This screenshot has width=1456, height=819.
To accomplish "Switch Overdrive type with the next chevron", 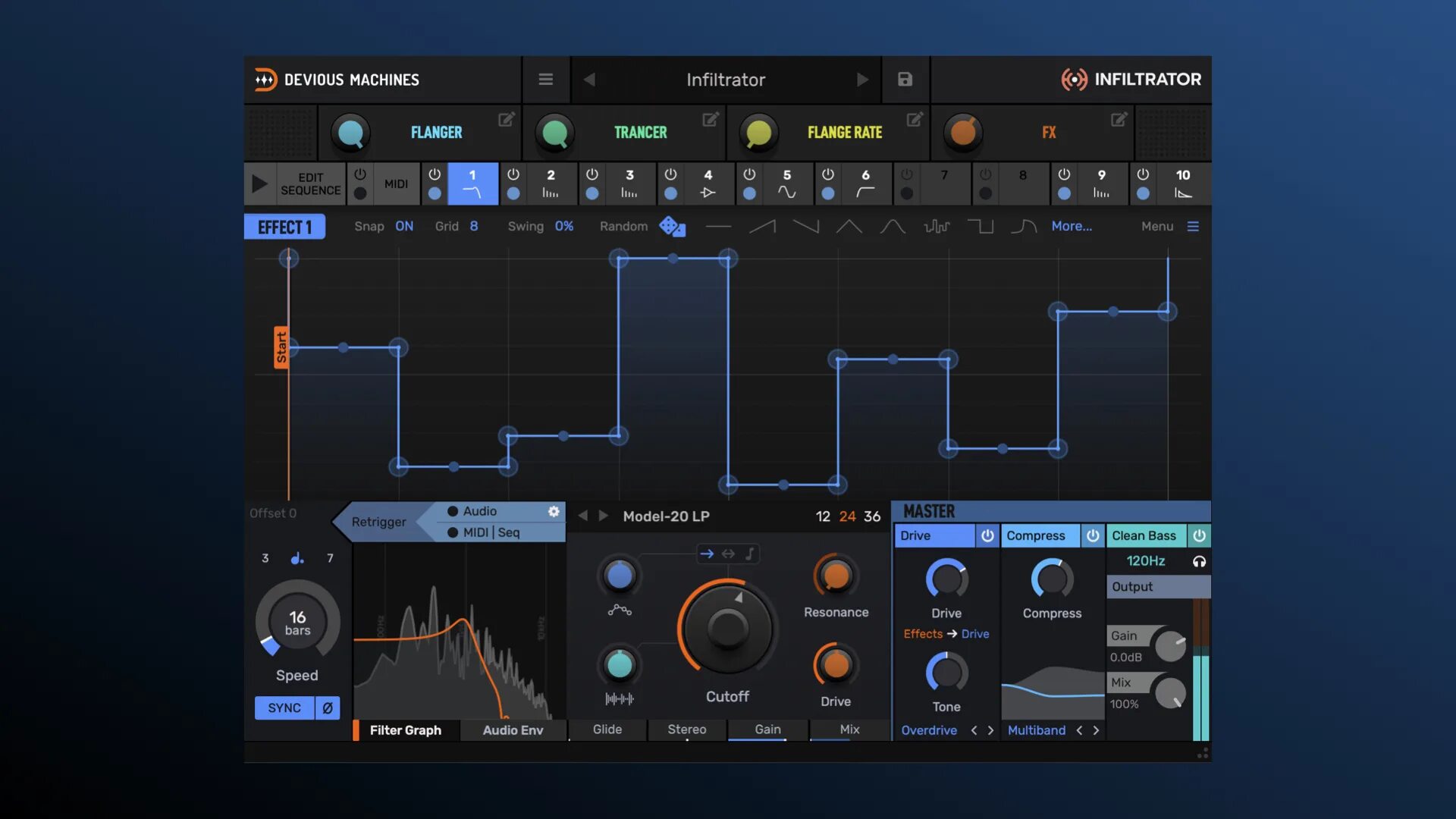I will pyautogui.click(x=990, y=730).
